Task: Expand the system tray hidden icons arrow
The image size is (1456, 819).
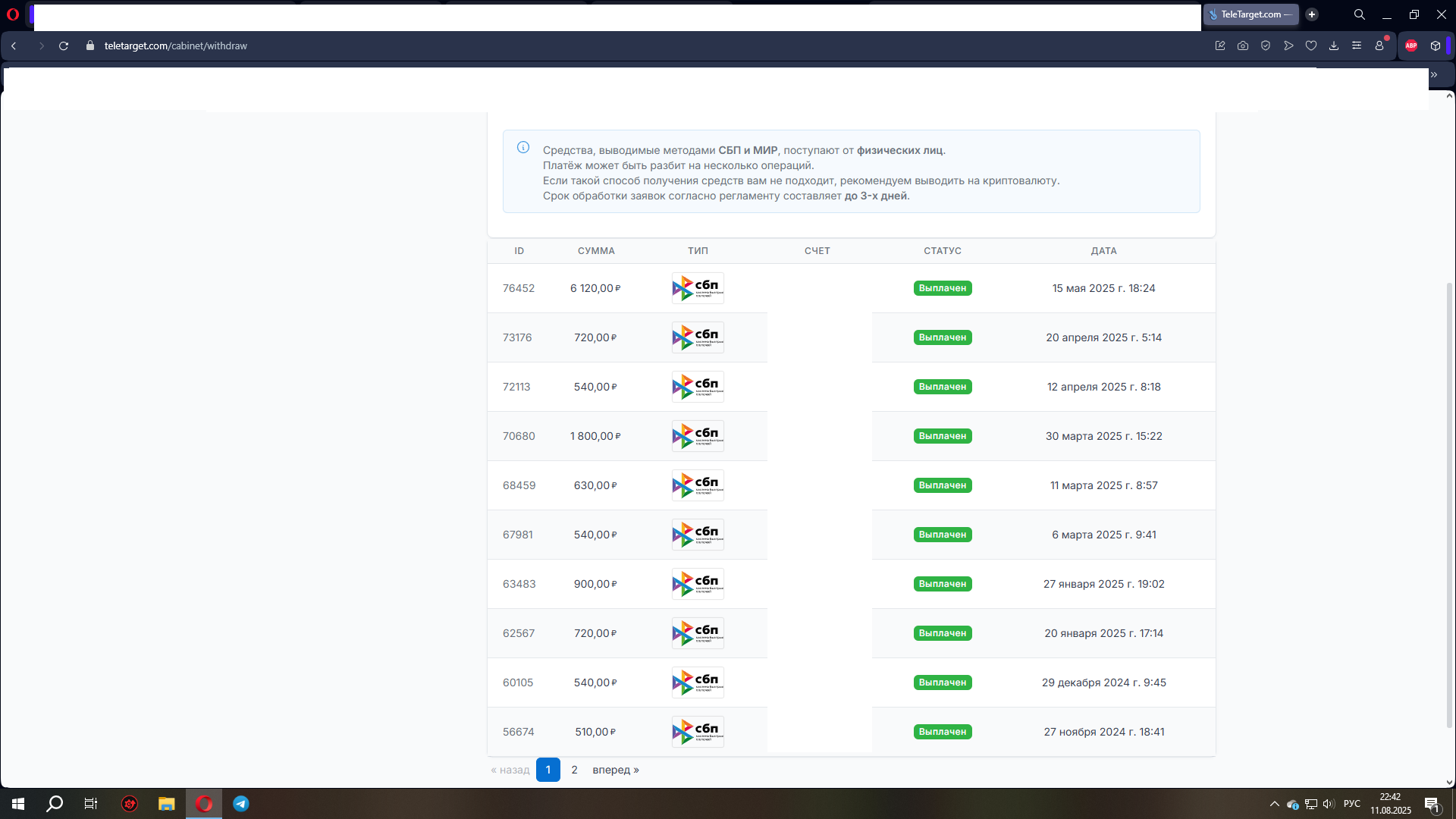Action: (1275, 804)
